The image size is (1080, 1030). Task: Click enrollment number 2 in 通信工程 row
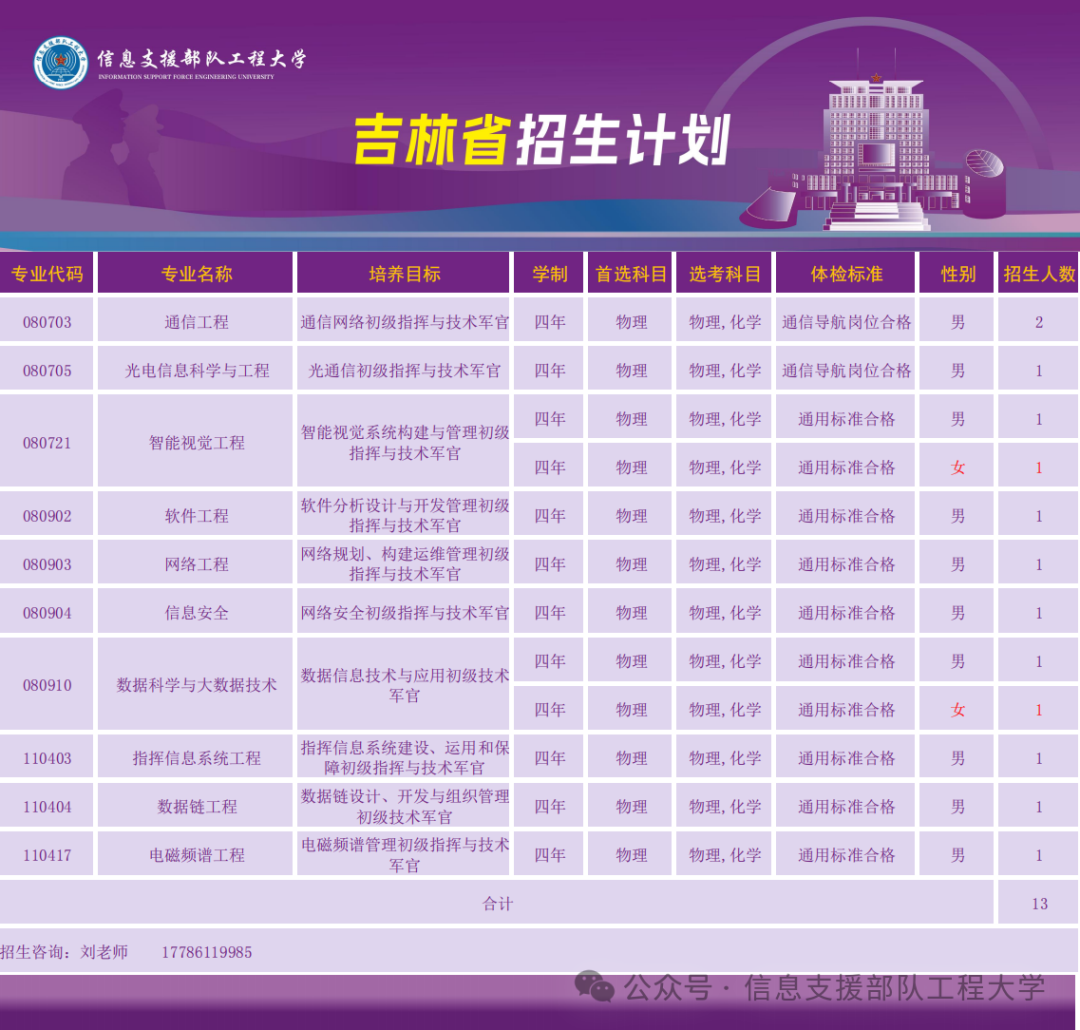point(1039,322)
